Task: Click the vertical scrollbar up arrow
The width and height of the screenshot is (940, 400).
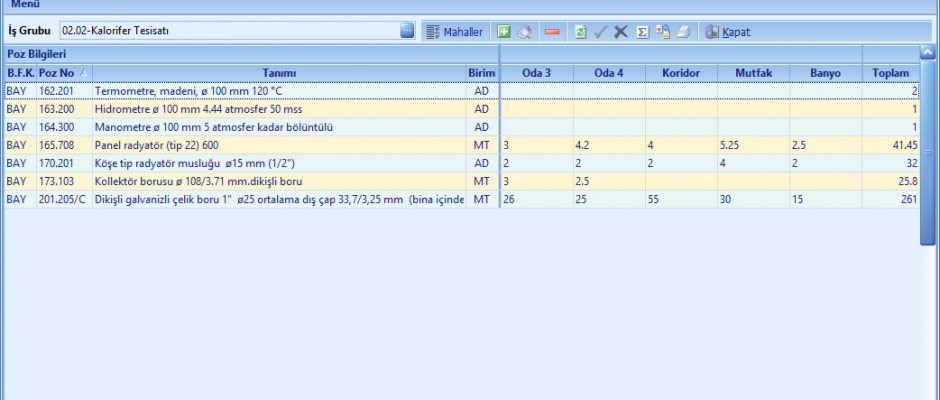Action: pyautogui.click(x=928, y=53)
